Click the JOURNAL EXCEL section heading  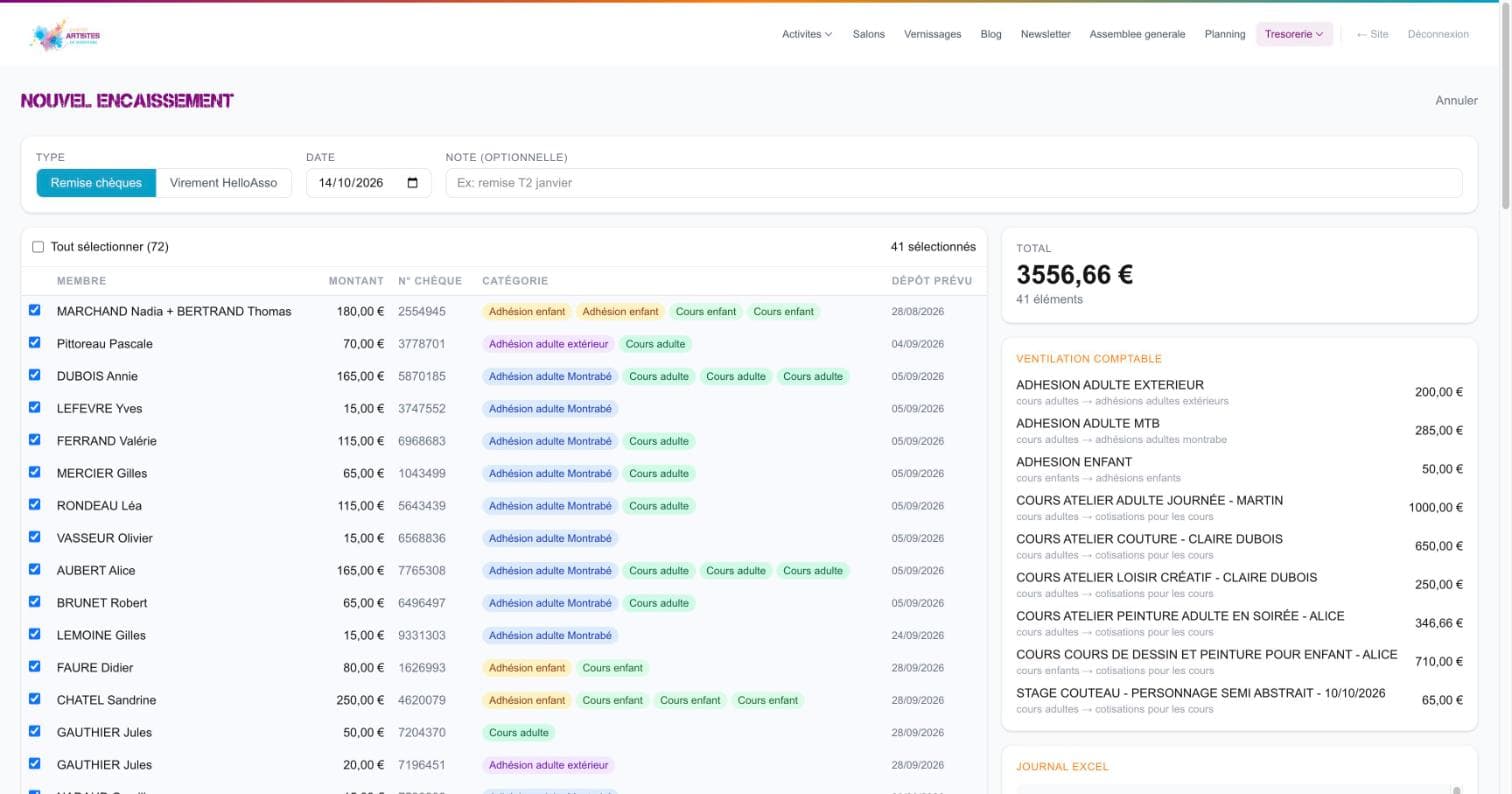tap(1062, 767)
